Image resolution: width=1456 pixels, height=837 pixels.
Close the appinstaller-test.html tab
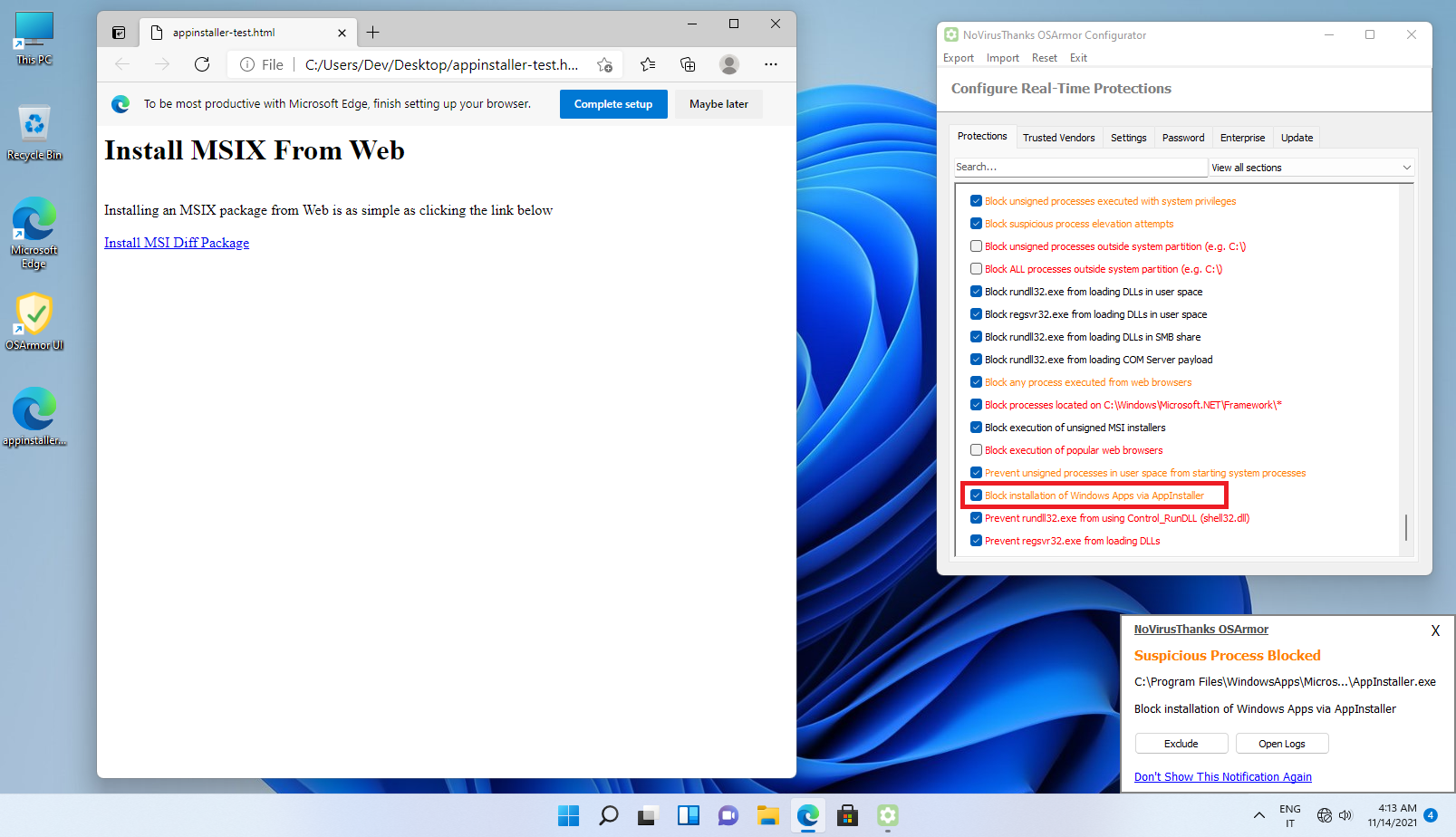click(x=342, y=33)
